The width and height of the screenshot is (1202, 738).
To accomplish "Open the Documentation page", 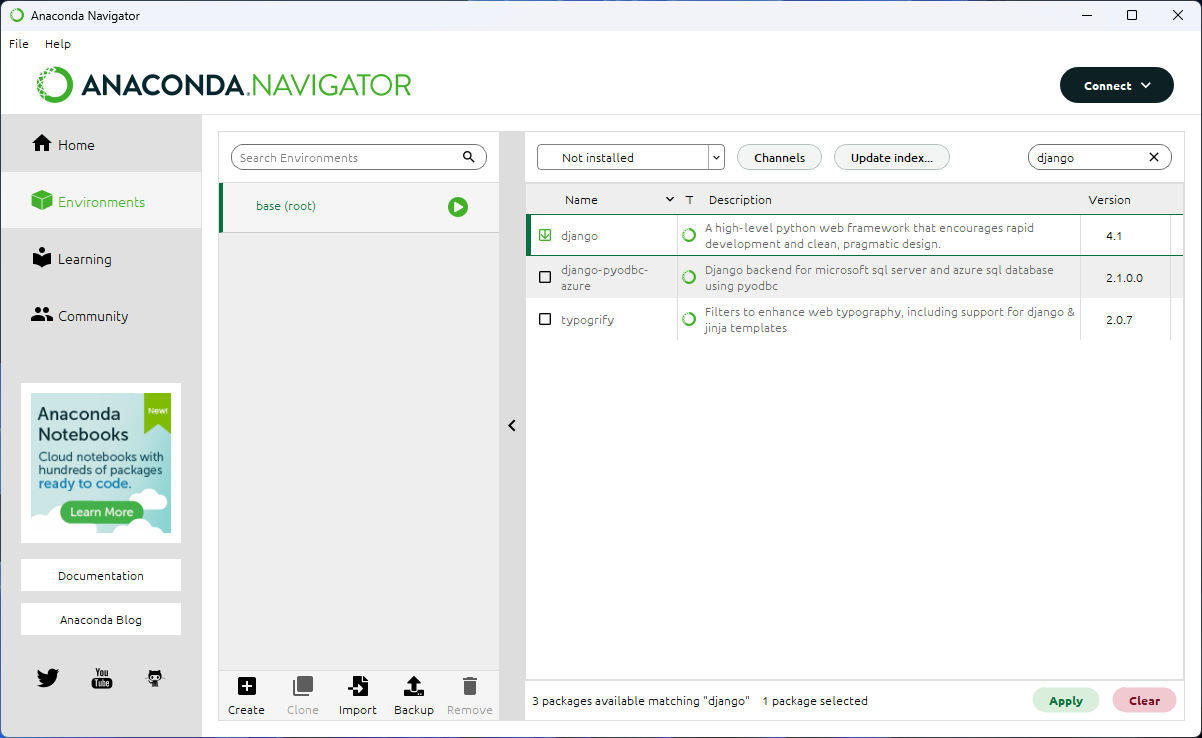I will point(100,575).
